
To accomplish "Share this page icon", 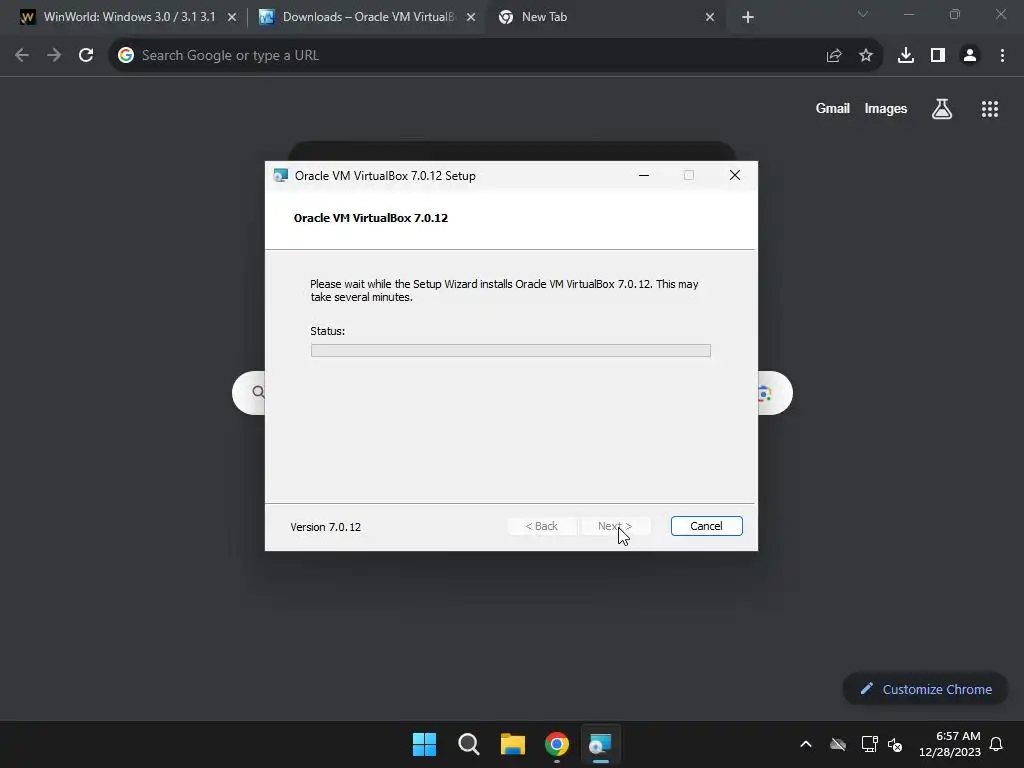I will [834, 56].
